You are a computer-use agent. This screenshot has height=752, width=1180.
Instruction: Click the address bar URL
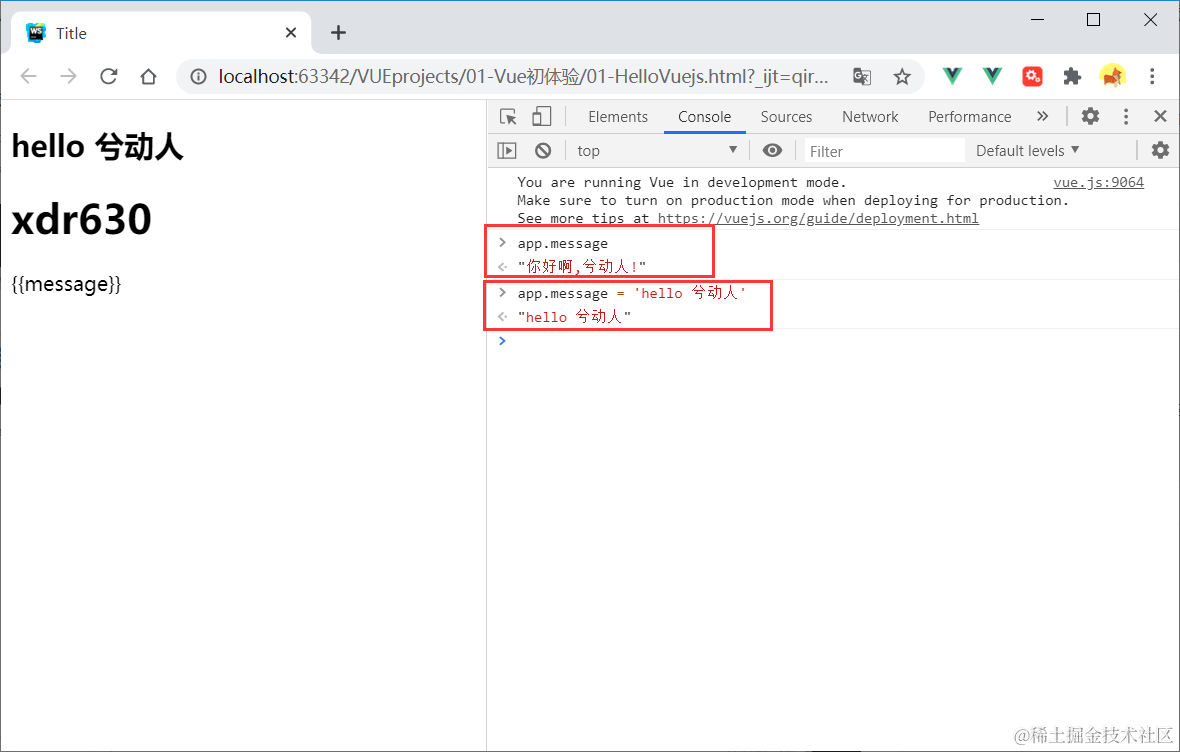click(523, 76)
